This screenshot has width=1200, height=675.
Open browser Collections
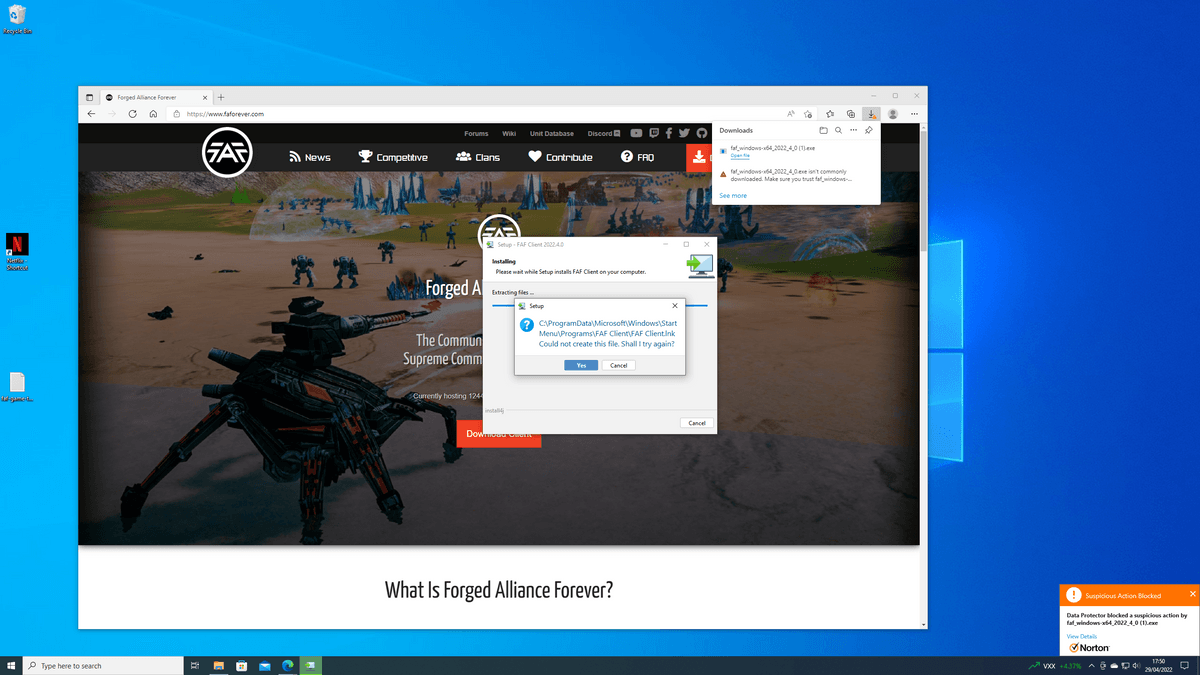(851, 114)
